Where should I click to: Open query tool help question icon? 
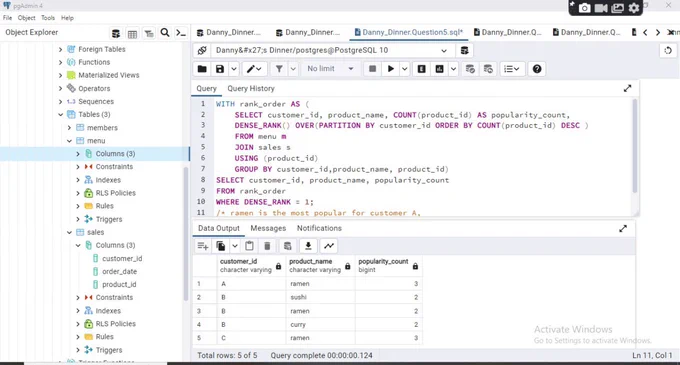(x=537, y=69)
